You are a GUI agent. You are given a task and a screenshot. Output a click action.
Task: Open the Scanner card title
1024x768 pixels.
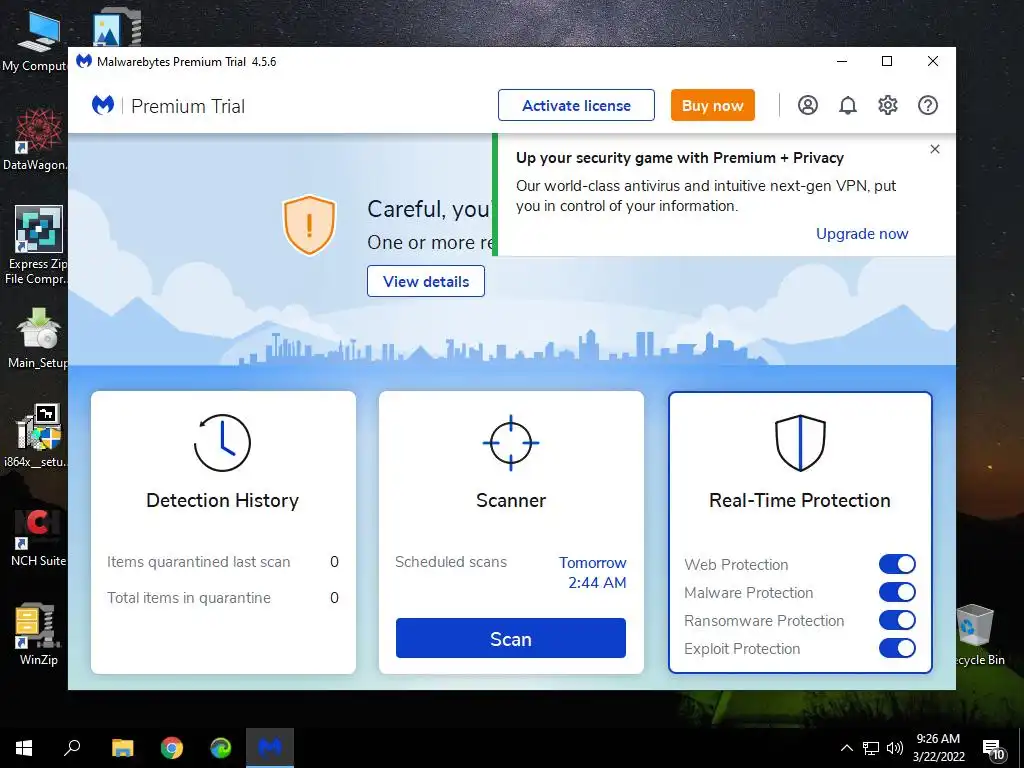(511, 500)
